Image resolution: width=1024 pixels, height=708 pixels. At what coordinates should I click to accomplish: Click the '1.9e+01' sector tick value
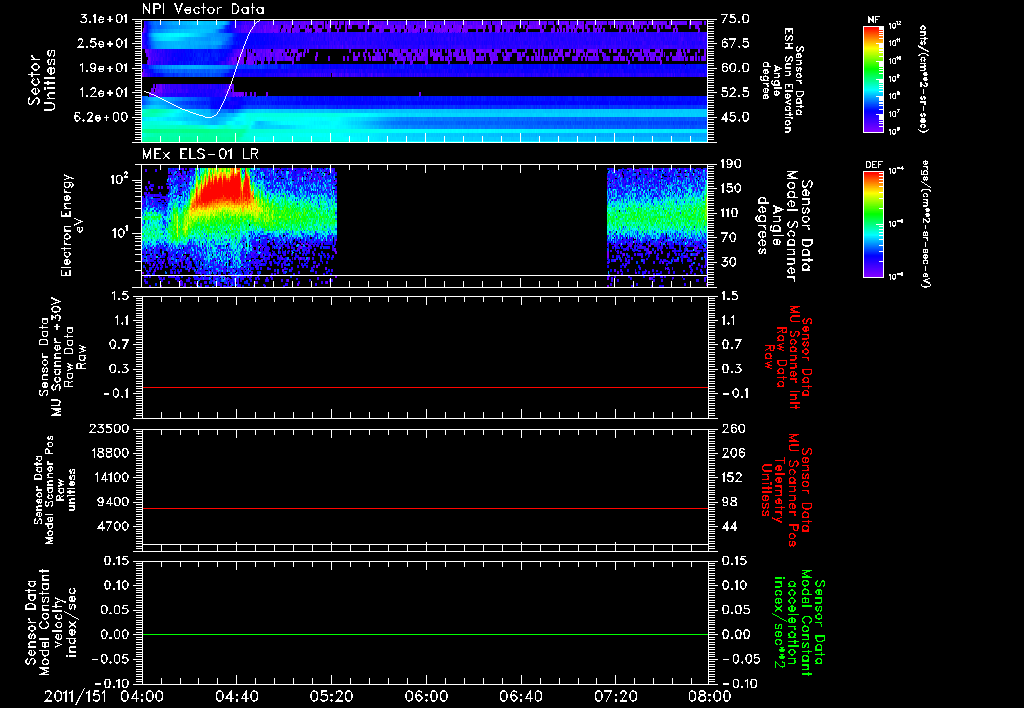pos(104,68)
